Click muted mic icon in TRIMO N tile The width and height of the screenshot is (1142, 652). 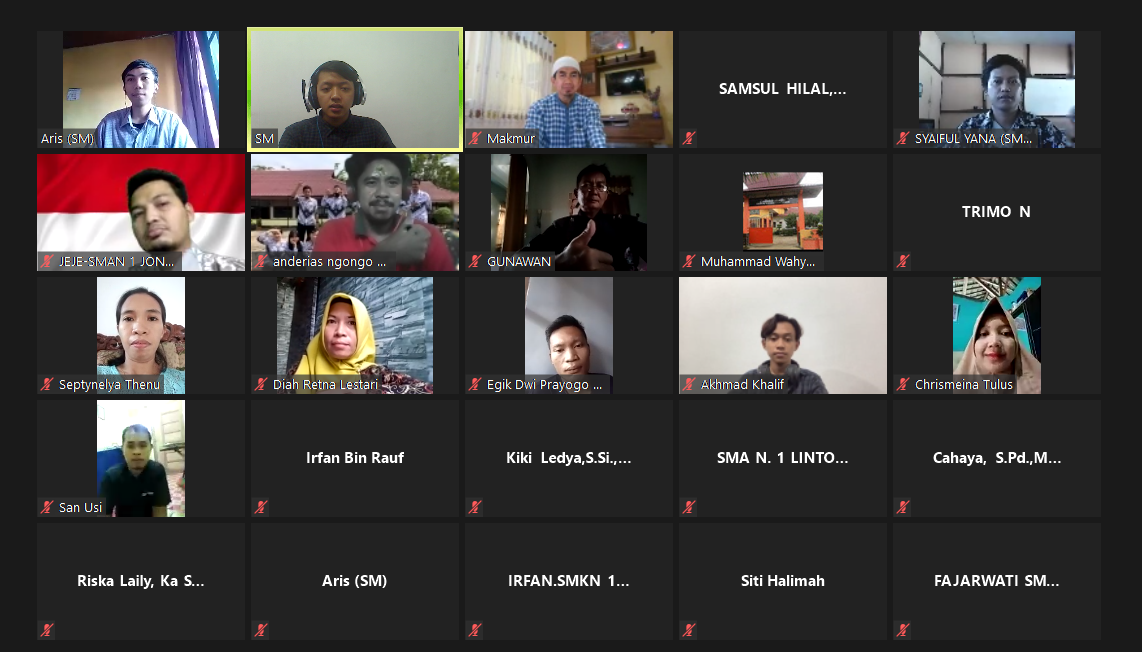coord(904,262)
